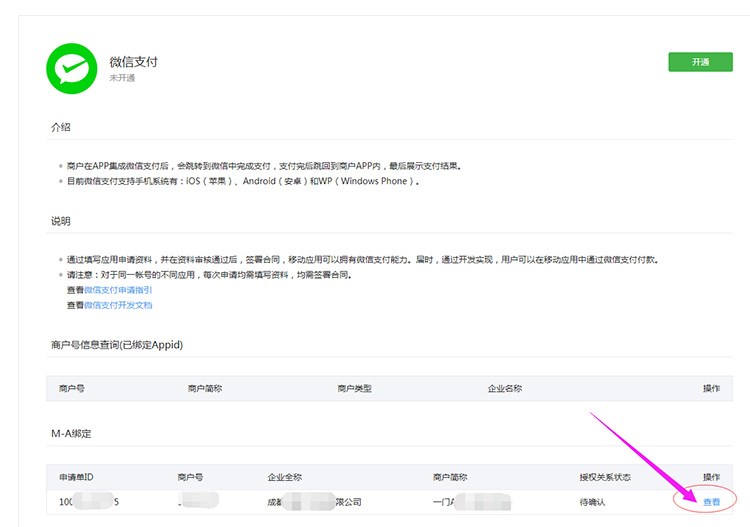Click the 未开通 status label
The height and width of the screenshot is (527, 750).
pyautogui.click(x=122, y=78)
